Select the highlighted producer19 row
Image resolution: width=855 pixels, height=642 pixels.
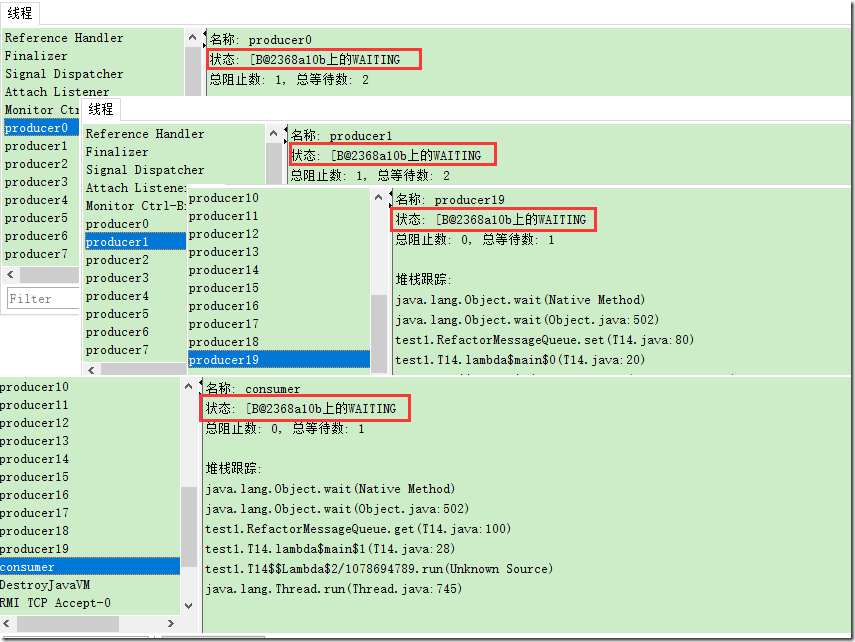279,359
